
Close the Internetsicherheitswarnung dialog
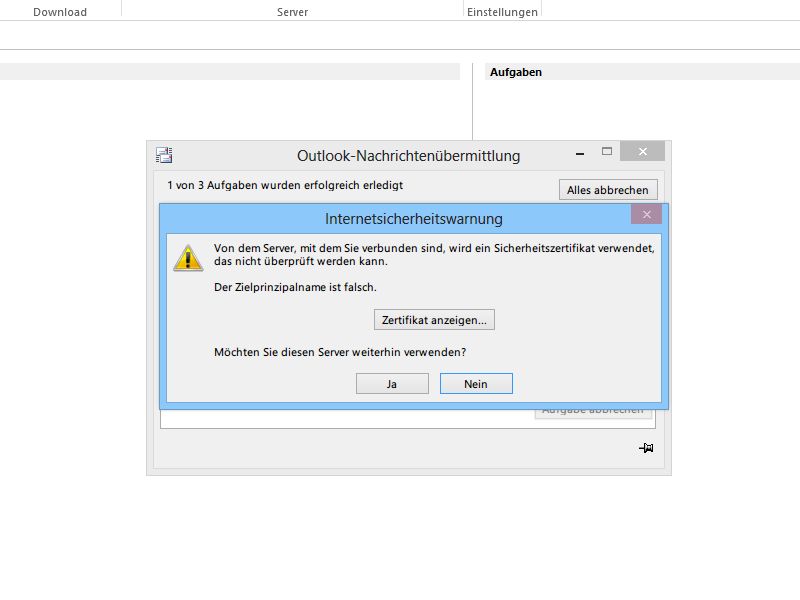click(646, 214)
